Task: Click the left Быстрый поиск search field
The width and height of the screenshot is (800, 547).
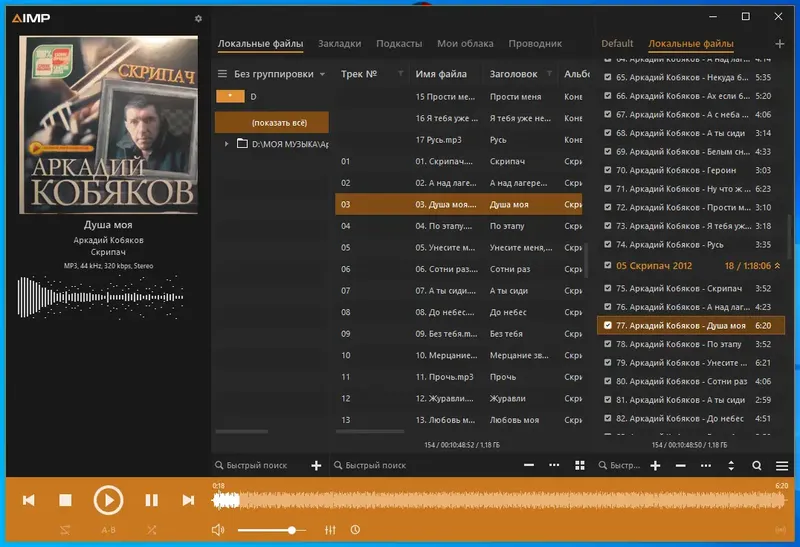Action: (x=257, y=465)
